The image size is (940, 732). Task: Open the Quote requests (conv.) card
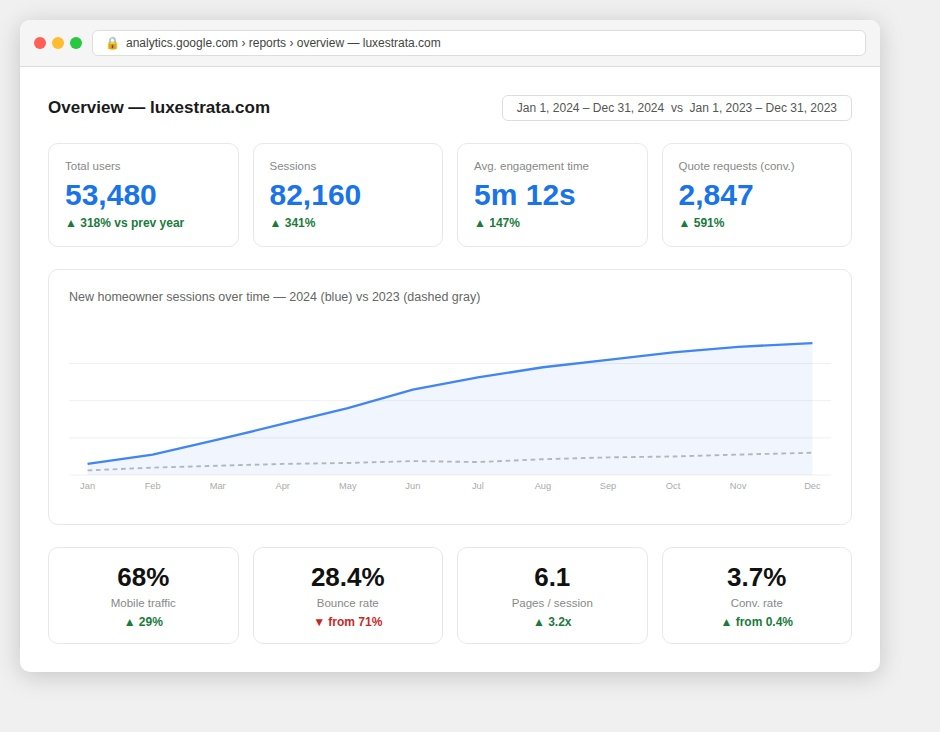point(757,195)
